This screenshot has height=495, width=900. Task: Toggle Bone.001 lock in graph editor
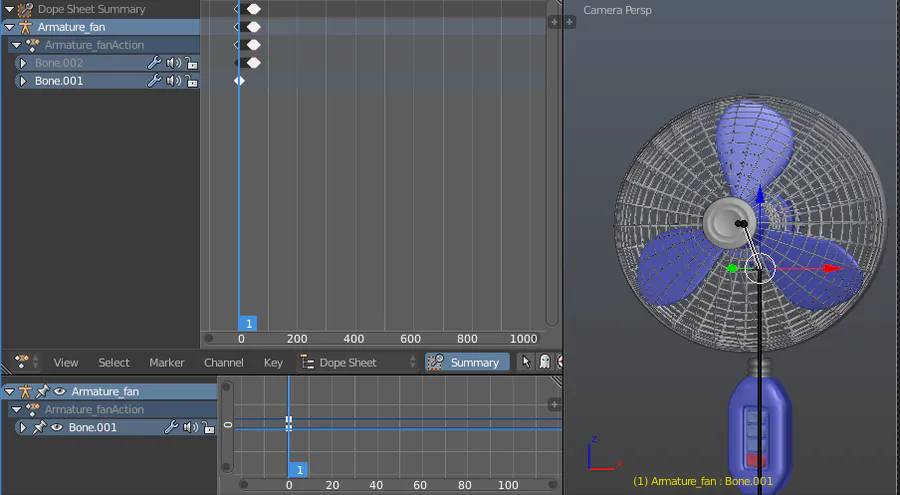[208, 427]
